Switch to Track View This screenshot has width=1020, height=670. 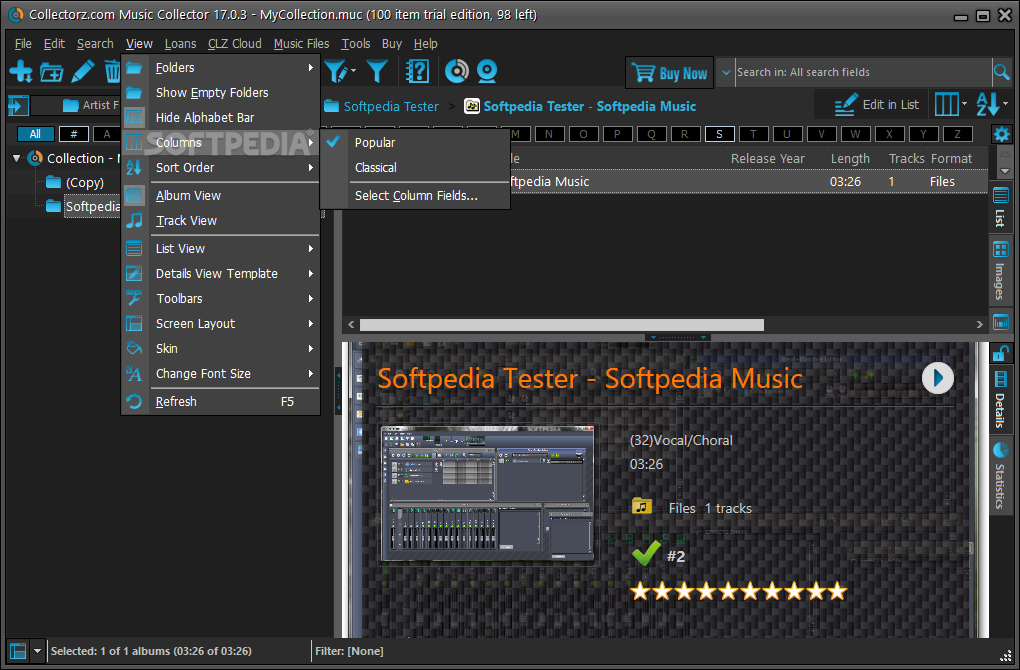point(221,221)
